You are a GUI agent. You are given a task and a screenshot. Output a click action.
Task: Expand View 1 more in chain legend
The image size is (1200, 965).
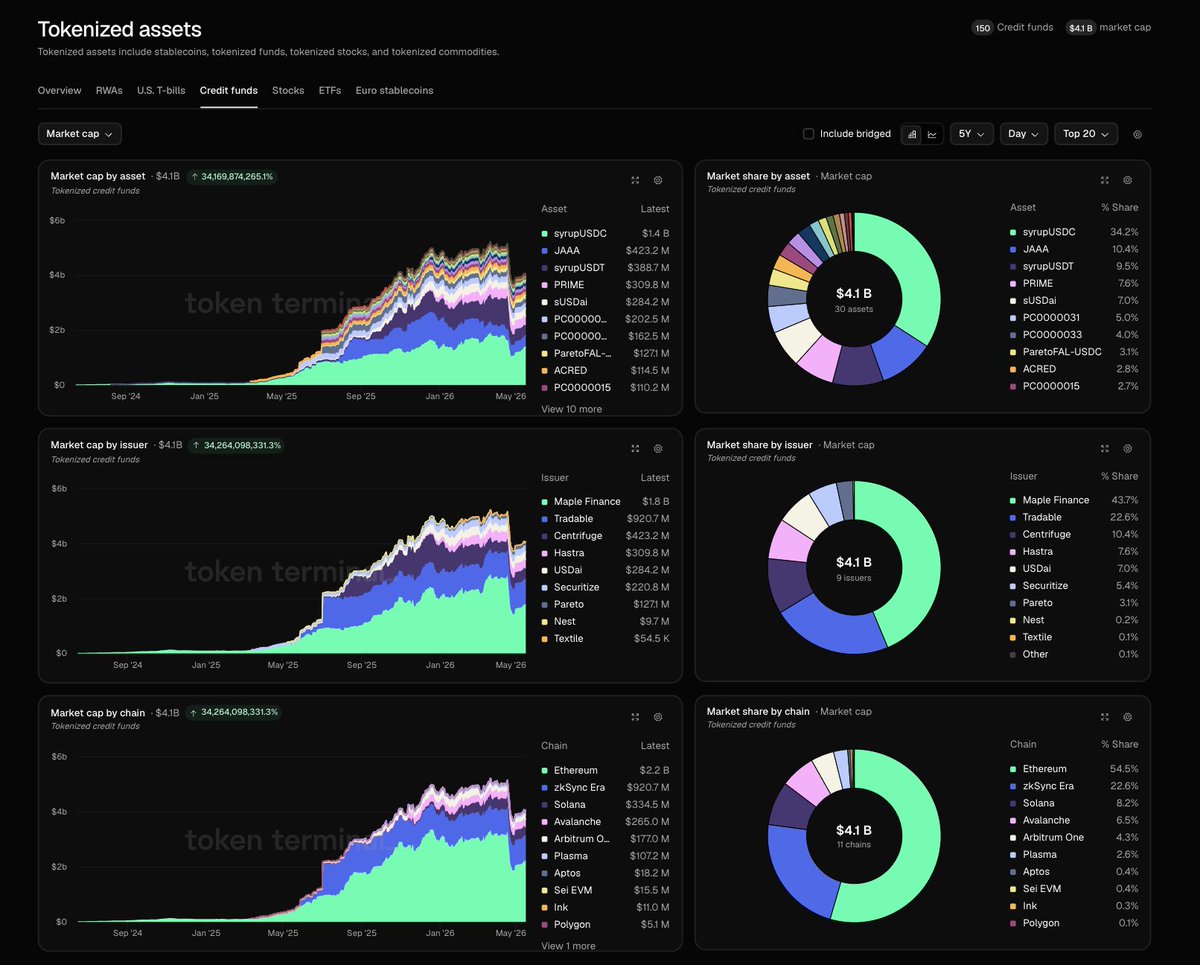[x=568, y=946]
